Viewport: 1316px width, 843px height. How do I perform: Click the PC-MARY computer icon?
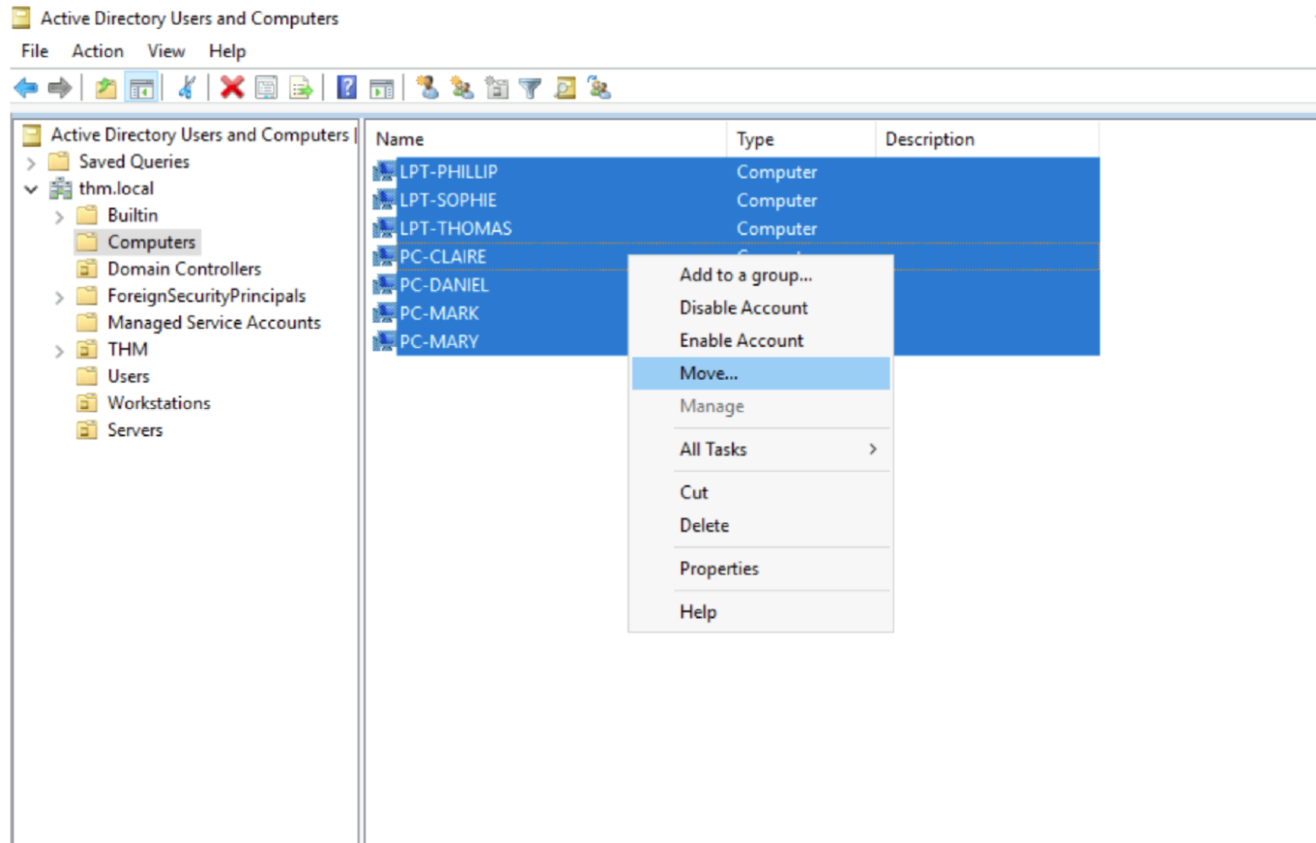point(384,342)
